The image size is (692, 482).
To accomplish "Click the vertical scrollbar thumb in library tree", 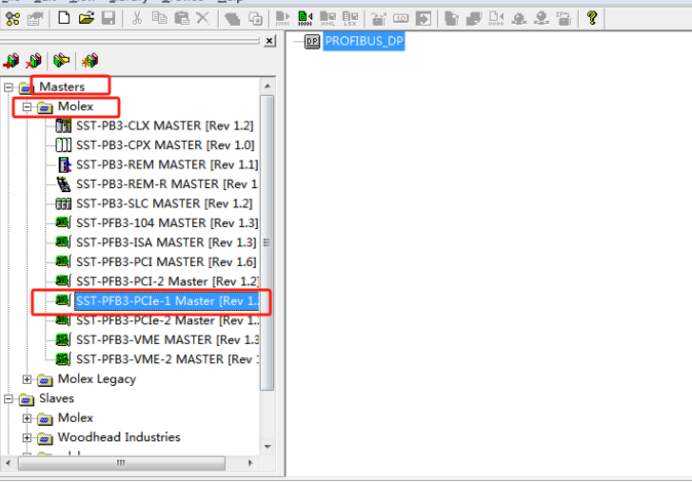I will click(267, 242).
